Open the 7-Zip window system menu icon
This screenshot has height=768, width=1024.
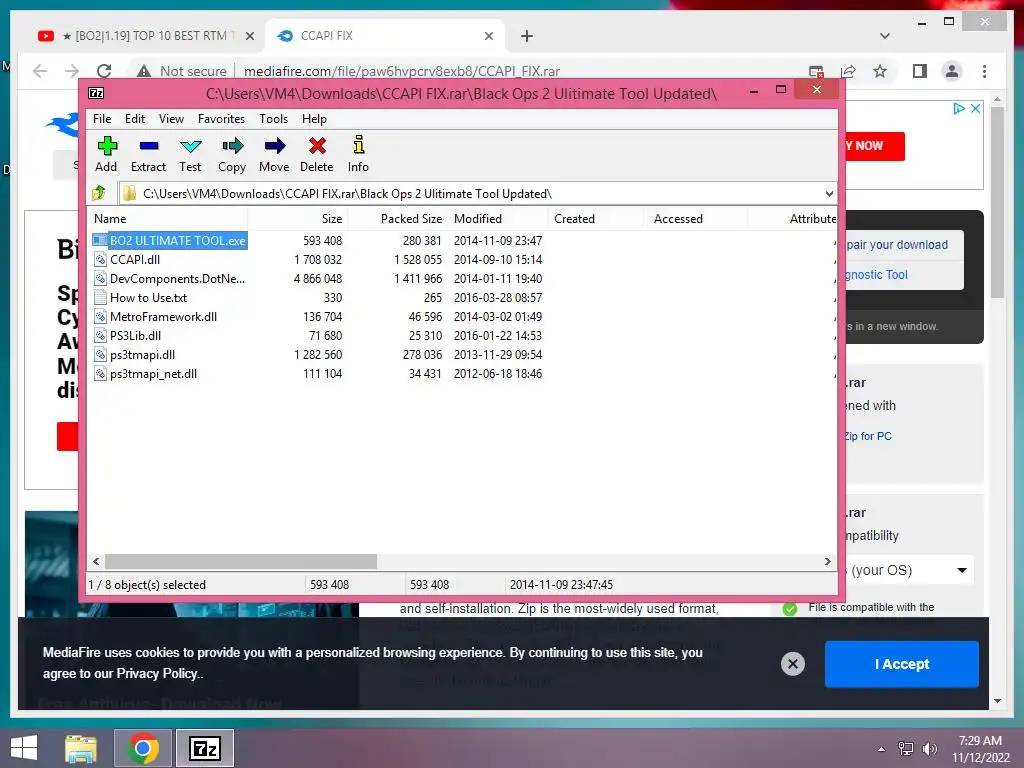click(96, 93)
